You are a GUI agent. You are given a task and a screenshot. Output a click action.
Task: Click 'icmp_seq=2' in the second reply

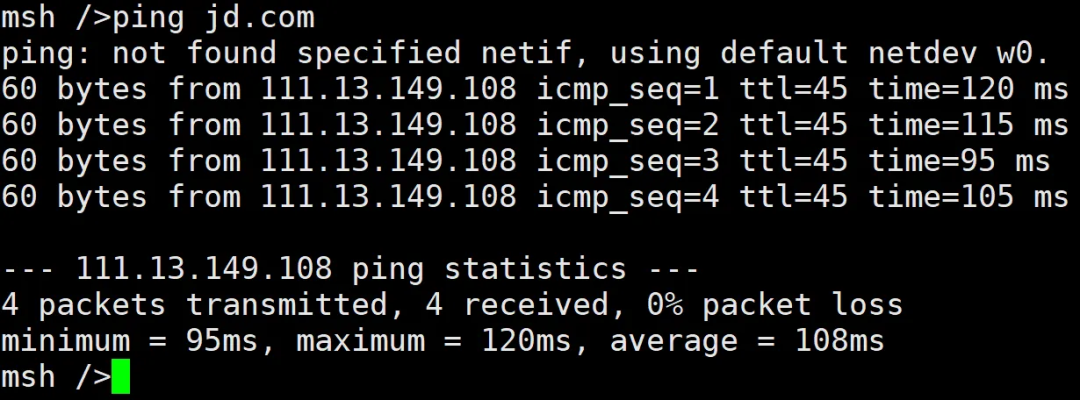click(628, 125)
